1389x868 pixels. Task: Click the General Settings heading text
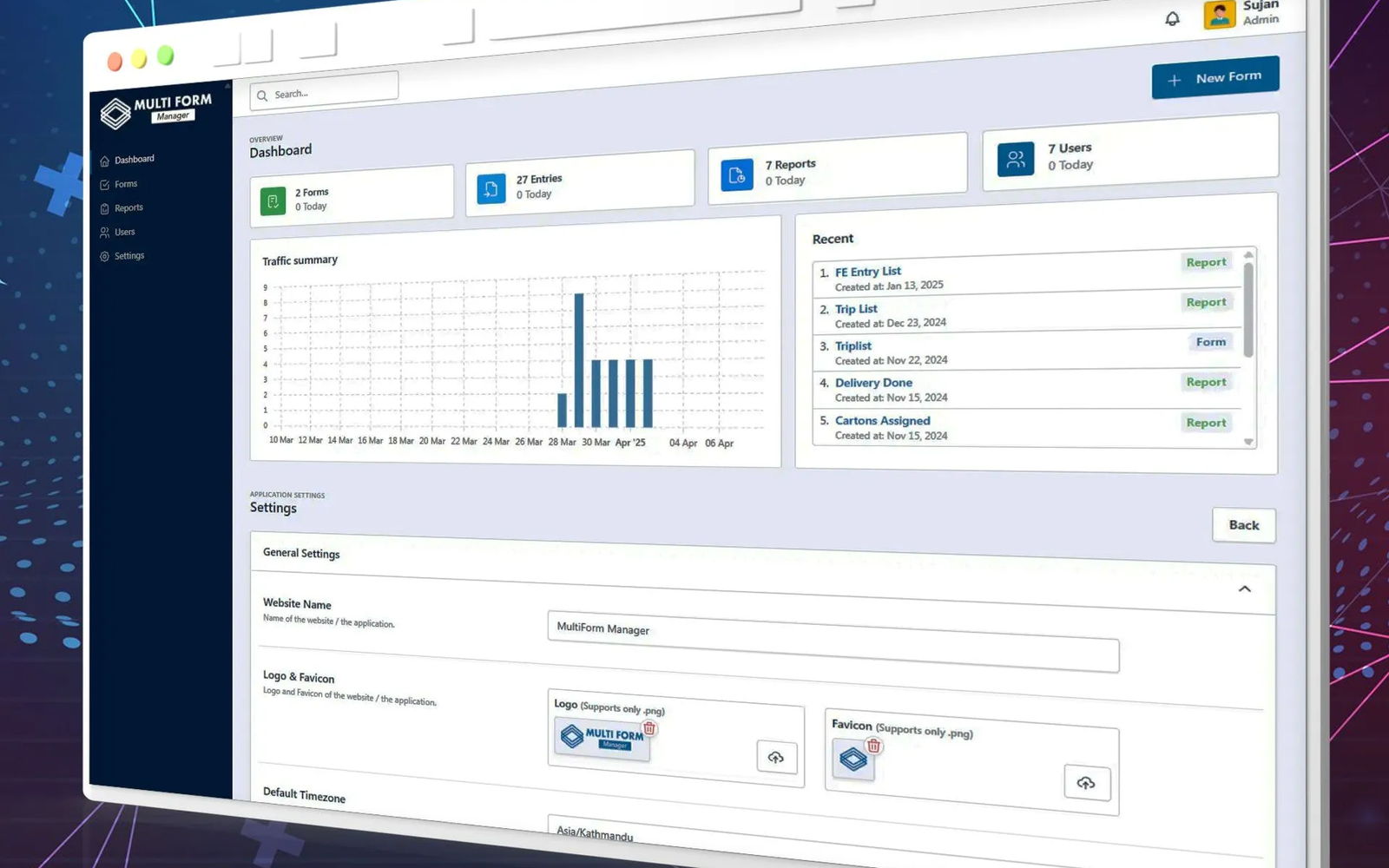(301, 553)
